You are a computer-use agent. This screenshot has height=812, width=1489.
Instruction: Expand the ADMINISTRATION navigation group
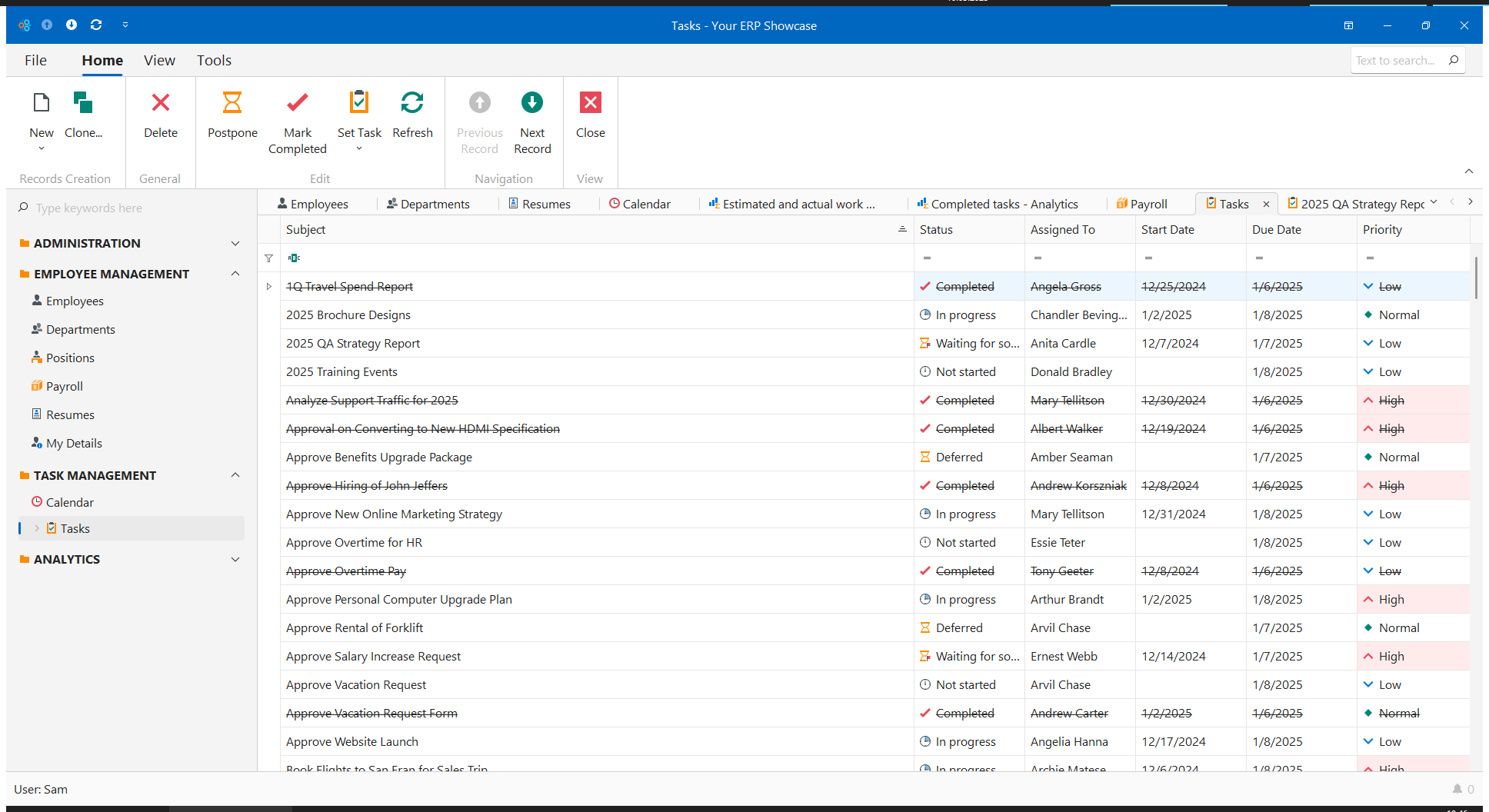point(235,244)
